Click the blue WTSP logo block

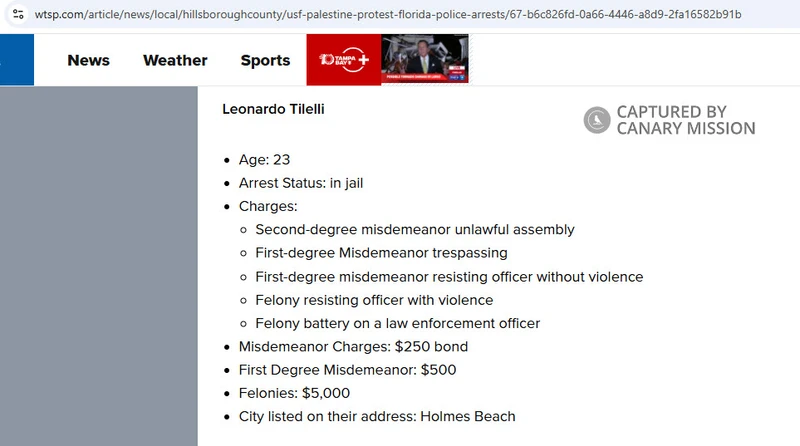(17, 60)
